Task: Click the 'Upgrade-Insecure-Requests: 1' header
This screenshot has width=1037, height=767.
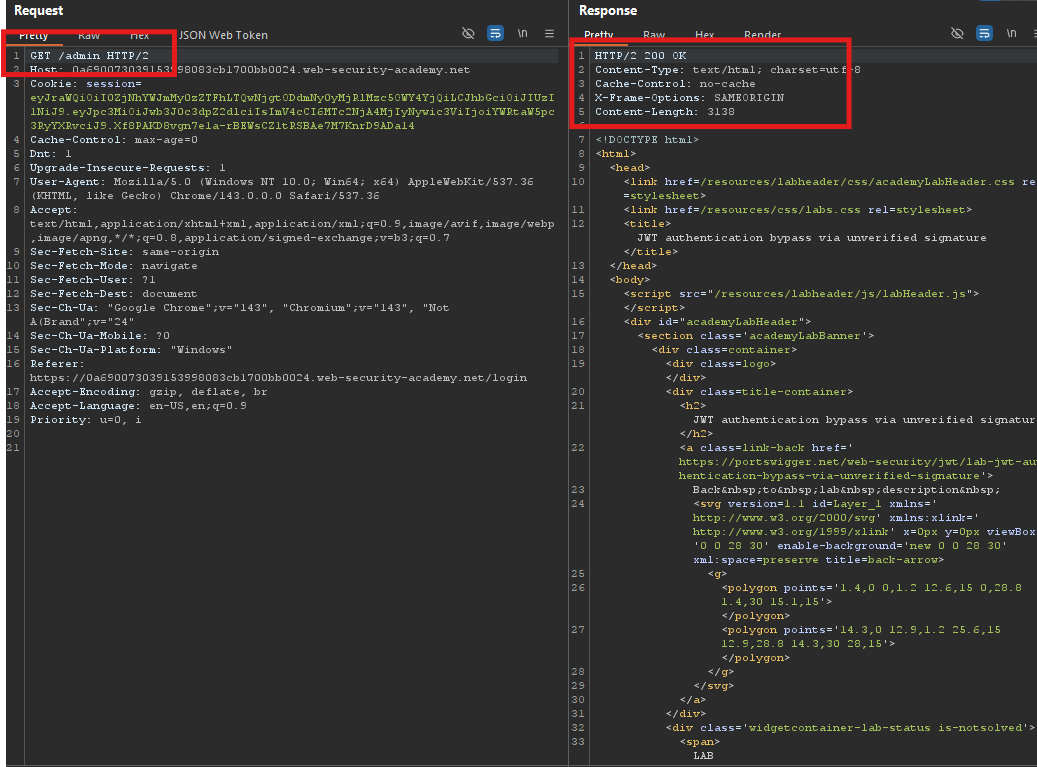Action: [x=128, y=168]
